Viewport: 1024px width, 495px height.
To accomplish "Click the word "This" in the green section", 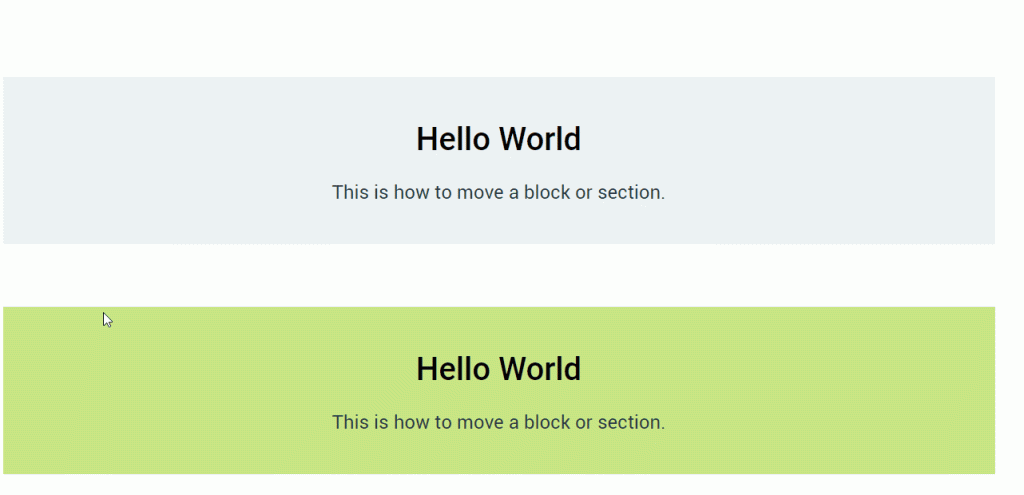I will pyautogui.click(x=350, y=422).
